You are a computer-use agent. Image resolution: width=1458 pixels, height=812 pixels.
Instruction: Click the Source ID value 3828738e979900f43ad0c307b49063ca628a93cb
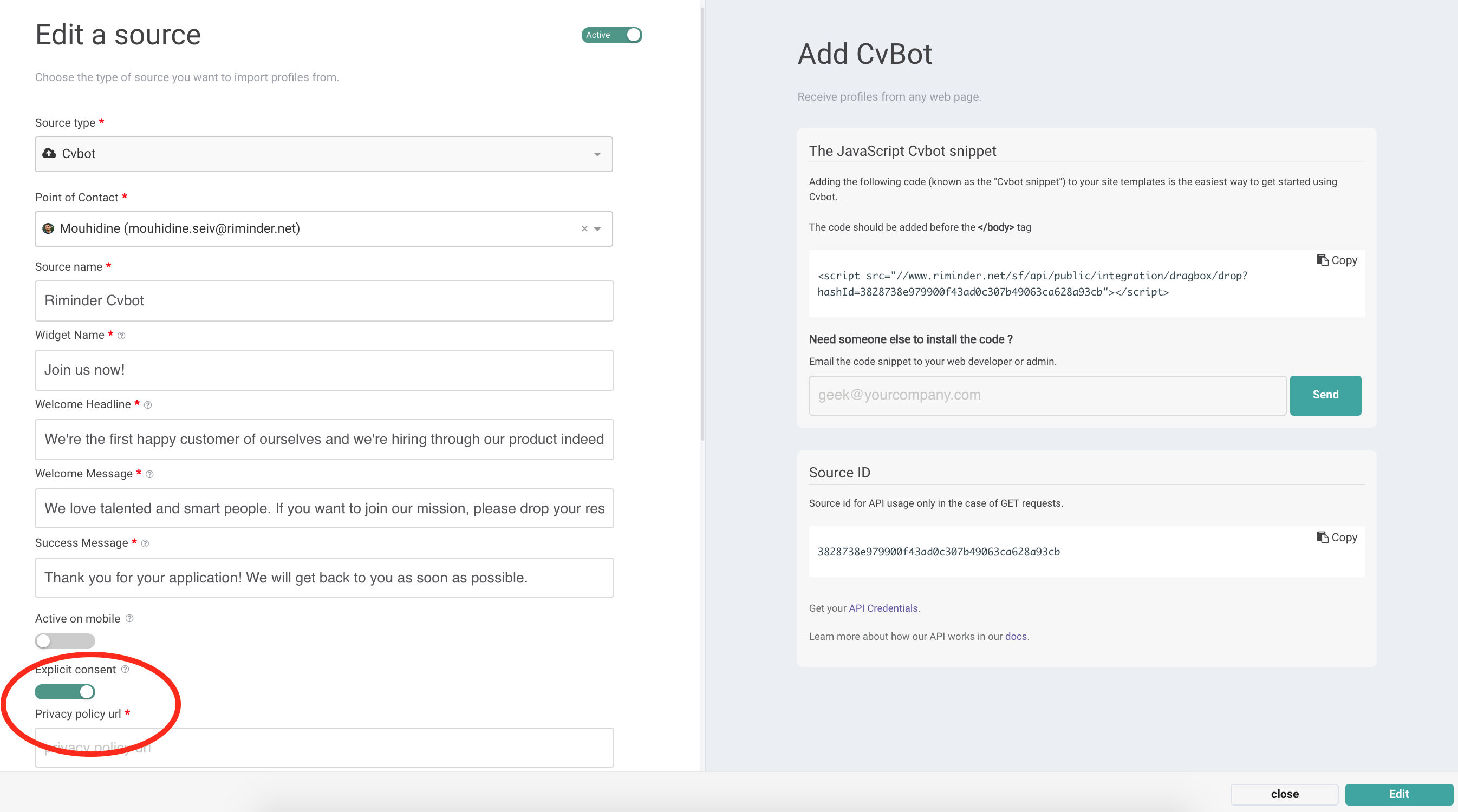click(x=939, y=552)
